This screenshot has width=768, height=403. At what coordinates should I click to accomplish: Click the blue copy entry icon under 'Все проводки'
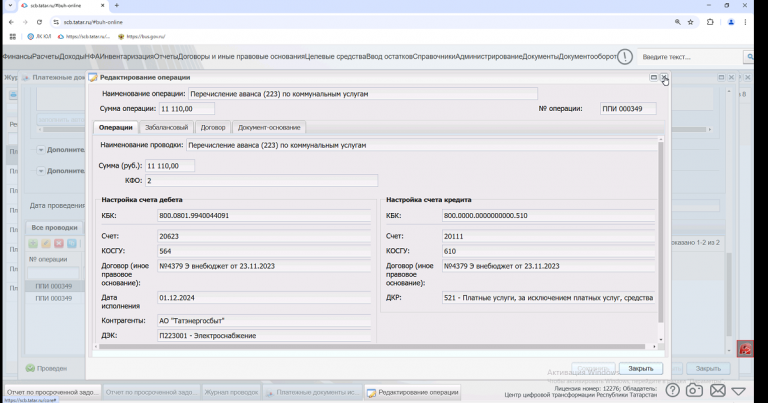tap(72, 243)
